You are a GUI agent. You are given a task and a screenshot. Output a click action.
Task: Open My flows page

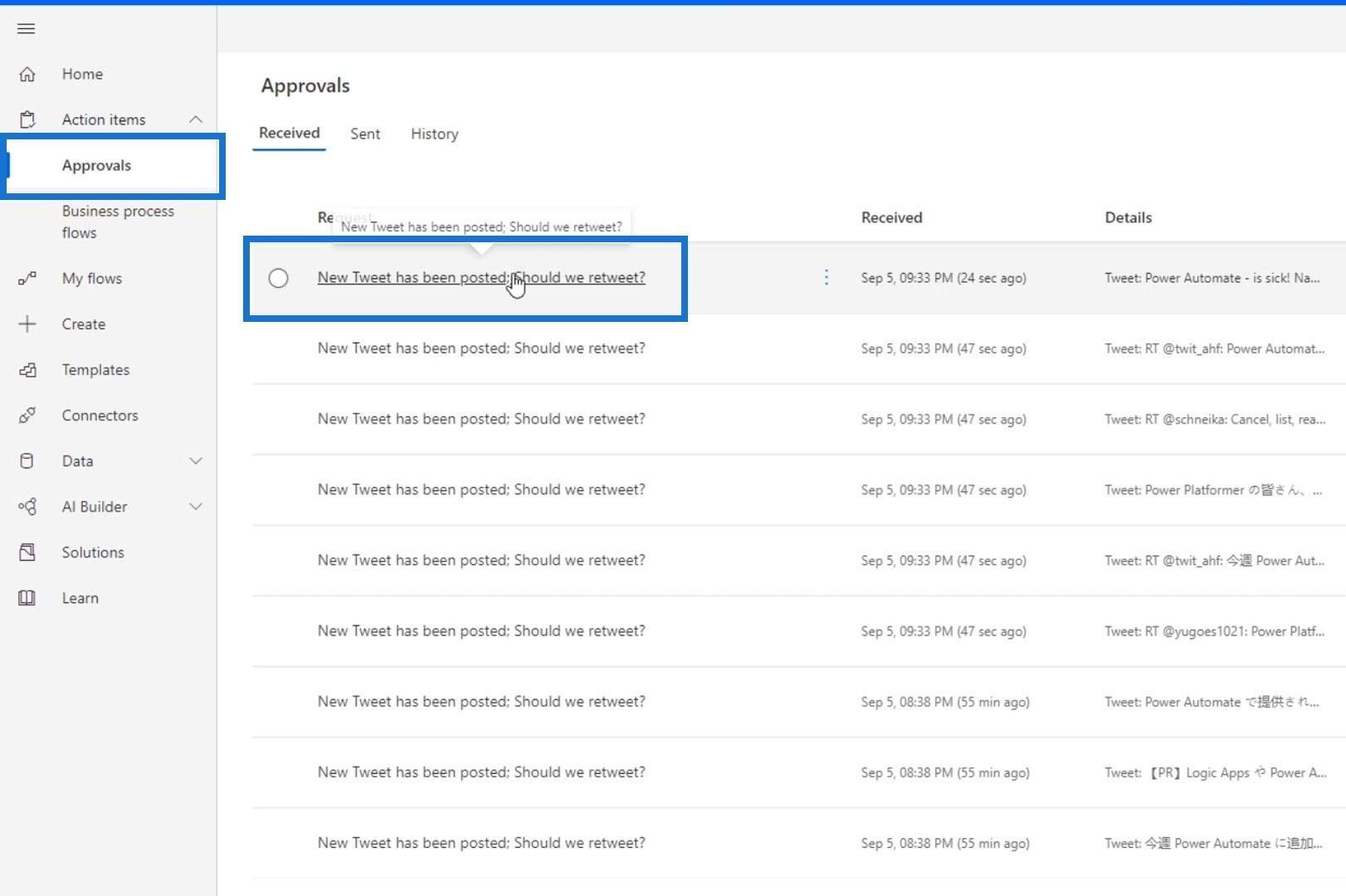pyautogui.click(x=91, y=279)
